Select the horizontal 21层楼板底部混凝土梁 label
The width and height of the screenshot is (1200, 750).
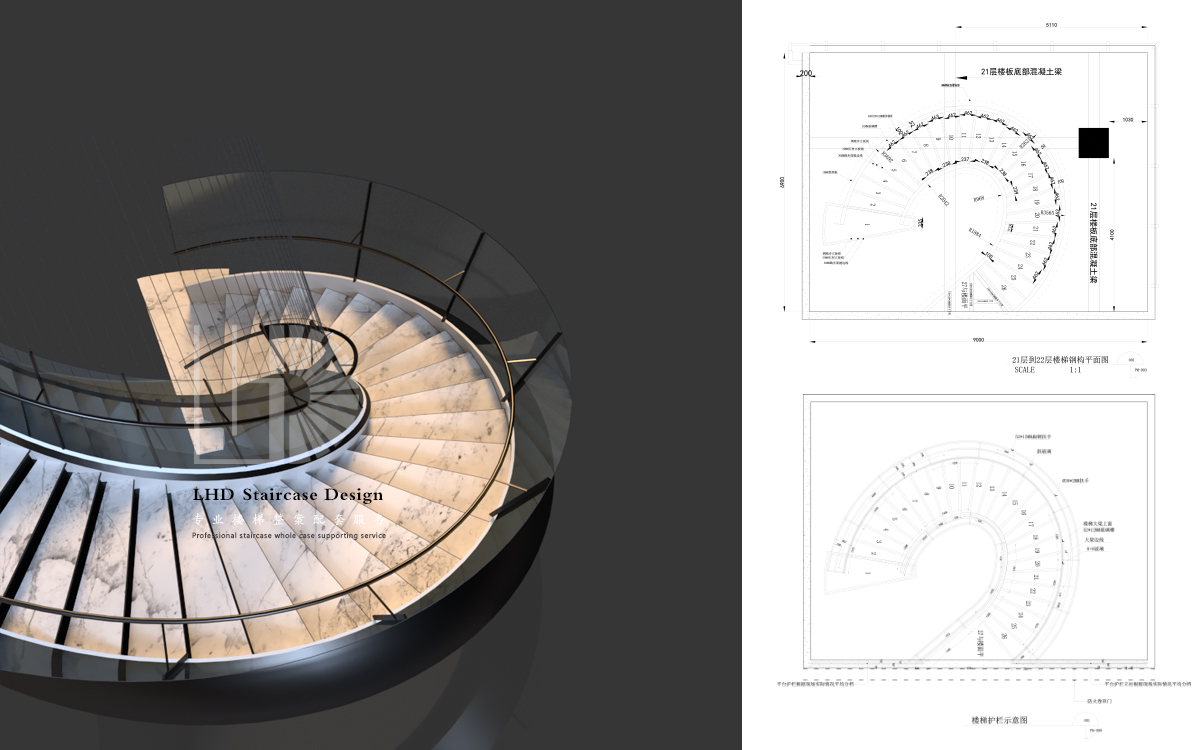pyautogui.click(x=1022, y=73)
